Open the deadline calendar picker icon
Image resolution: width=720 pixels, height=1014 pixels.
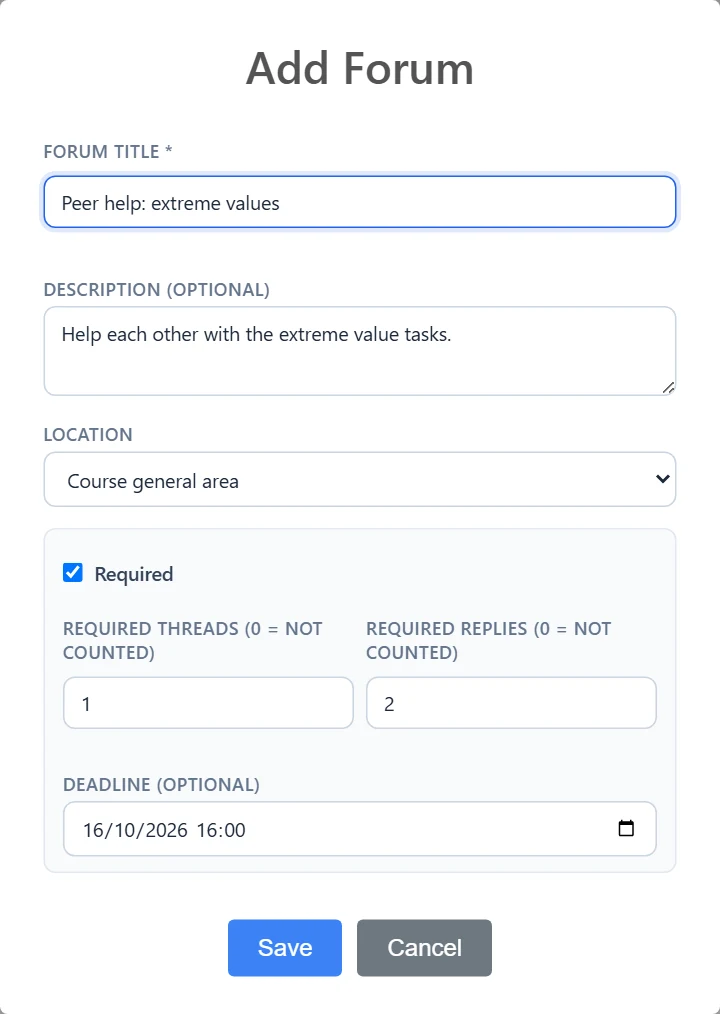click(x=626, y=828)
